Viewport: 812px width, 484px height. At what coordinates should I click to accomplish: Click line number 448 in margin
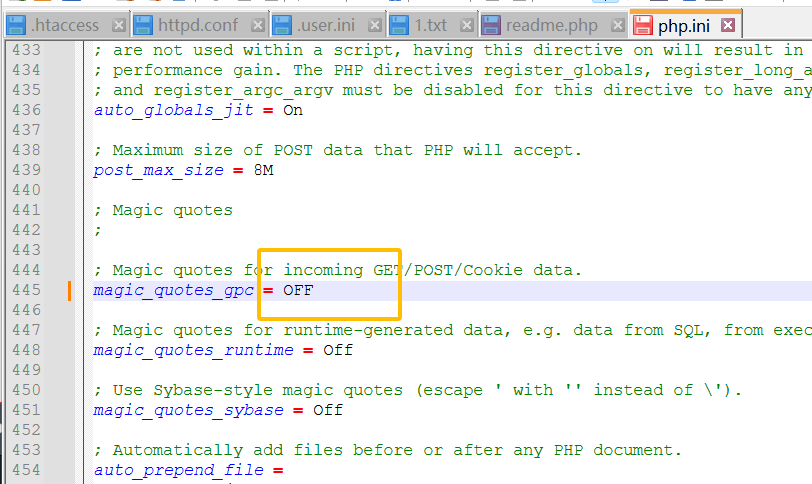[x=26, y=350]
